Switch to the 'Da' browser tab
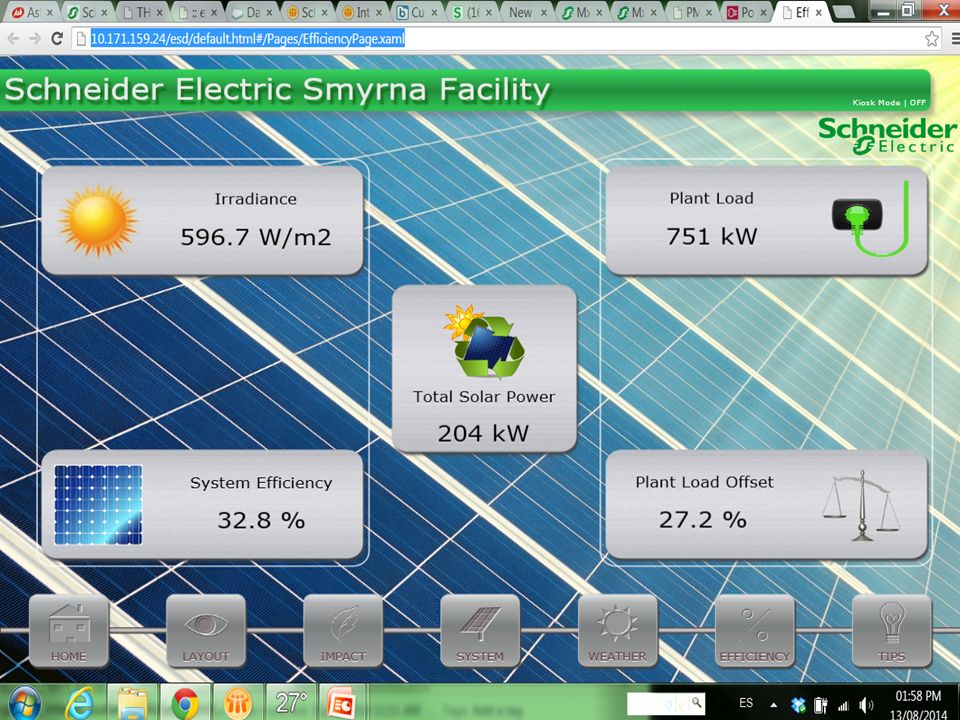 (253, 12)
